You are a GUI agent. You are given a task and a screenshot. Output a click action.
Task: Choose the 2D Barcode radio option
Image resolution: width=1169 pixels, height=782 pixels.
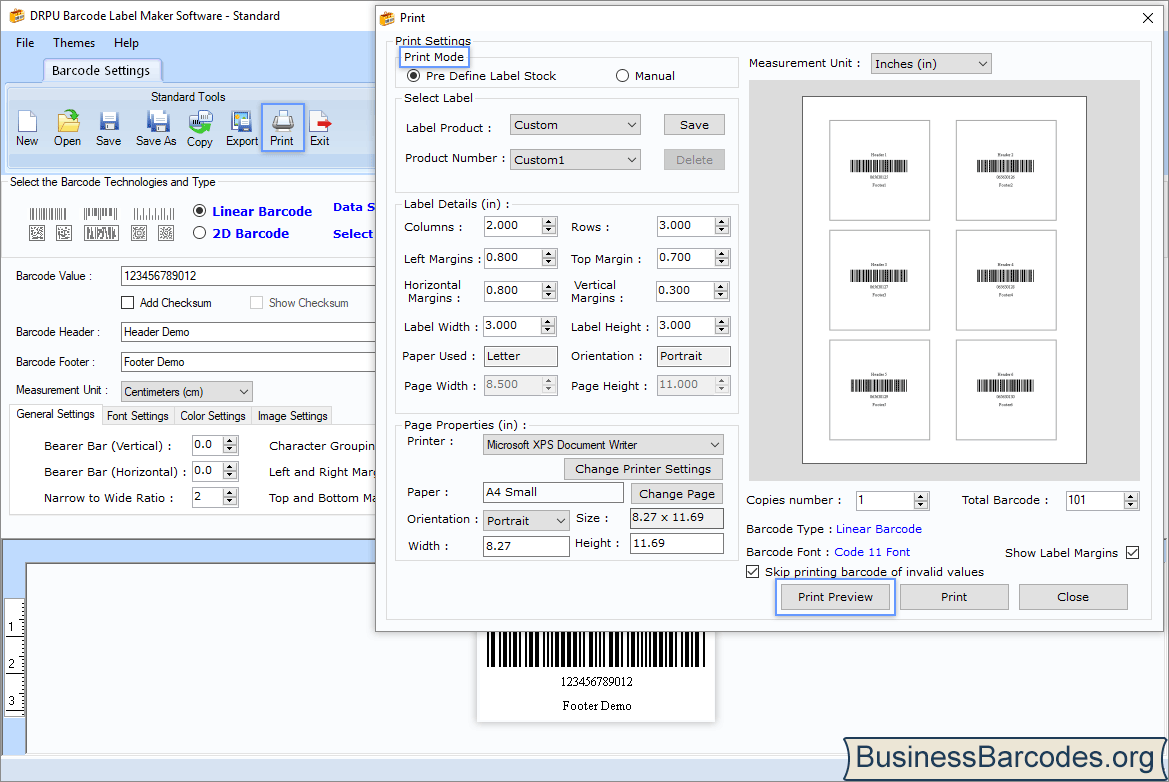point(199,233)
